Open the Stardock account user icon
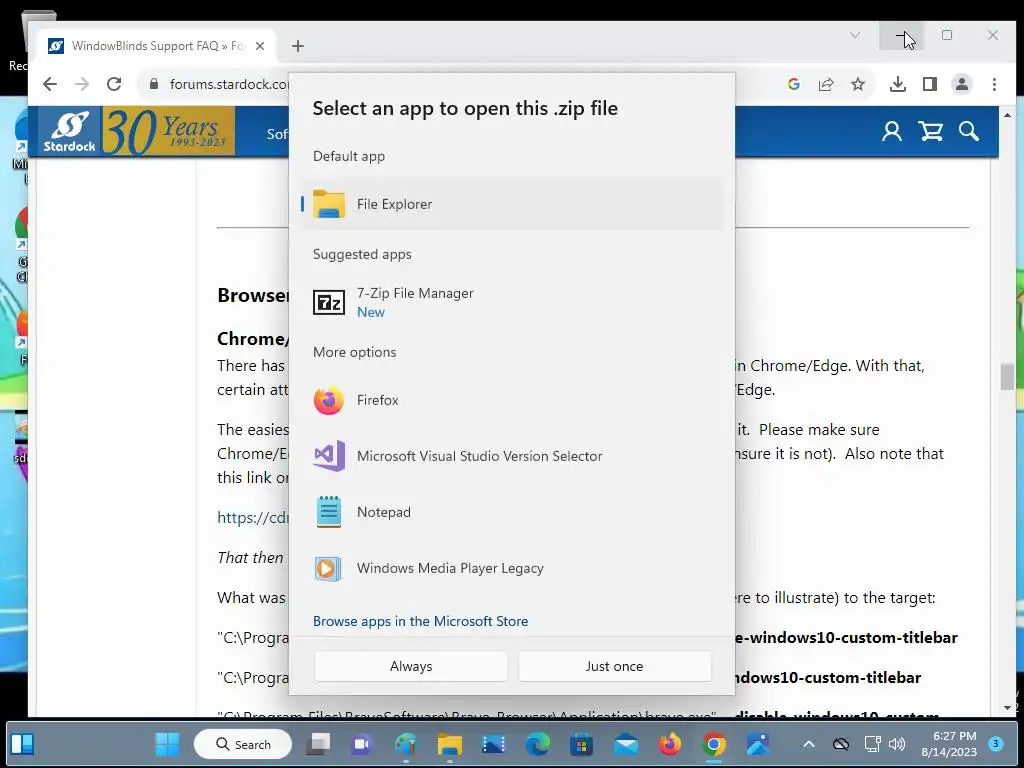1024x768 pixels. [x=892, y=131]
